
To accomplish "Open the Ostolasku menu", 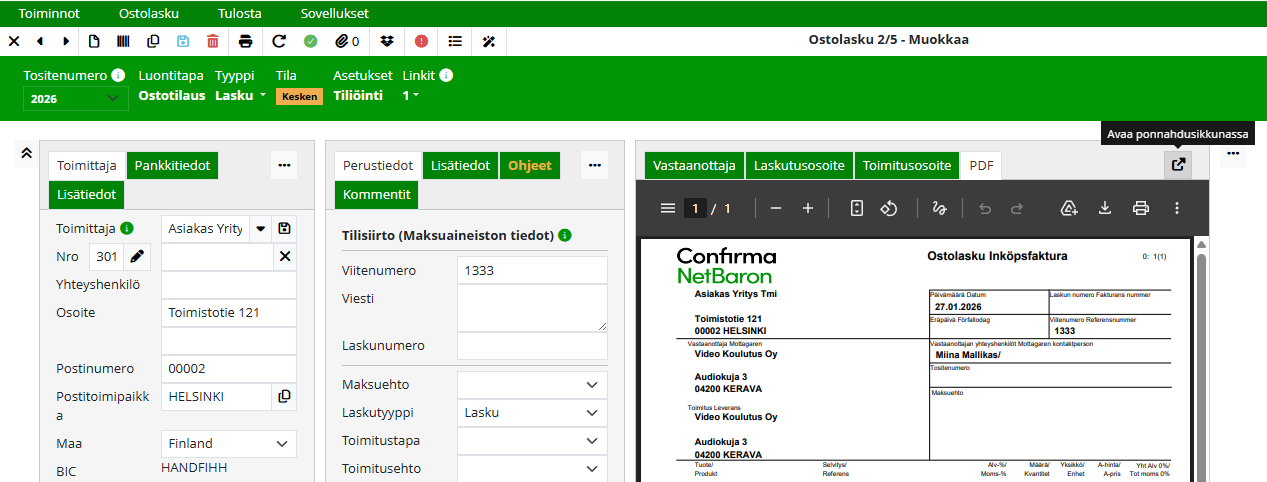I will pyautogui.click(x=148, y=14).
